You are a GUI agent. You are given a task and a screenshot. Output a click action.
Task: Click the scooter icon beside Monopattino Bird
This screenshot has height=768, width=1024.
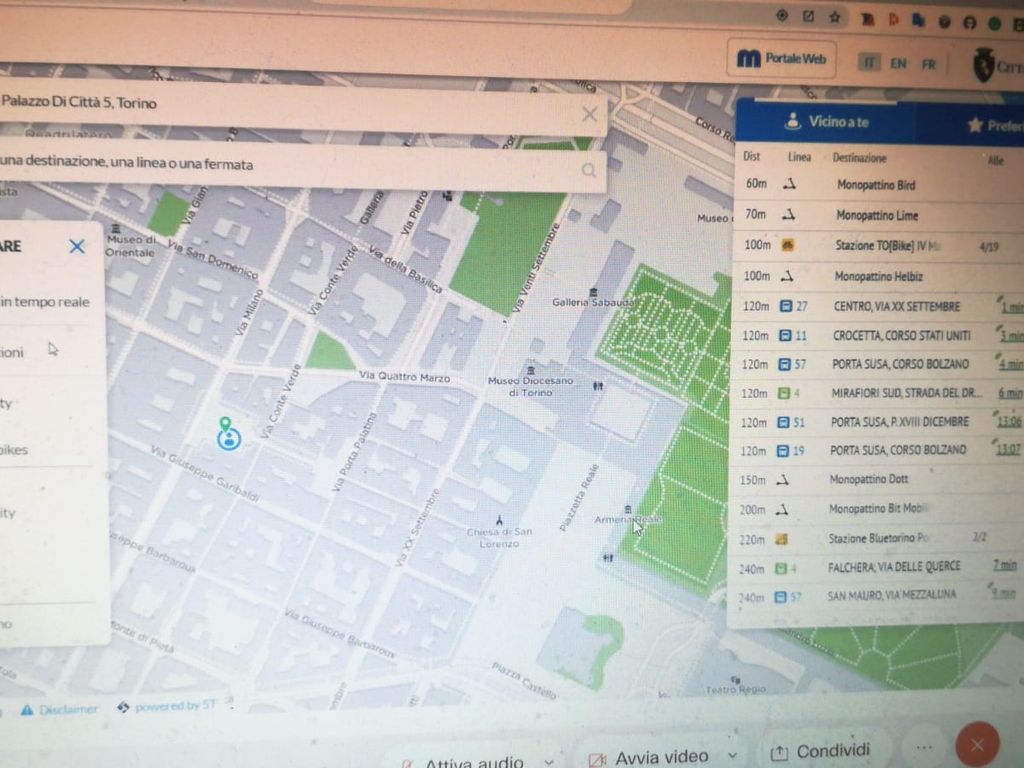pos(790,185)
